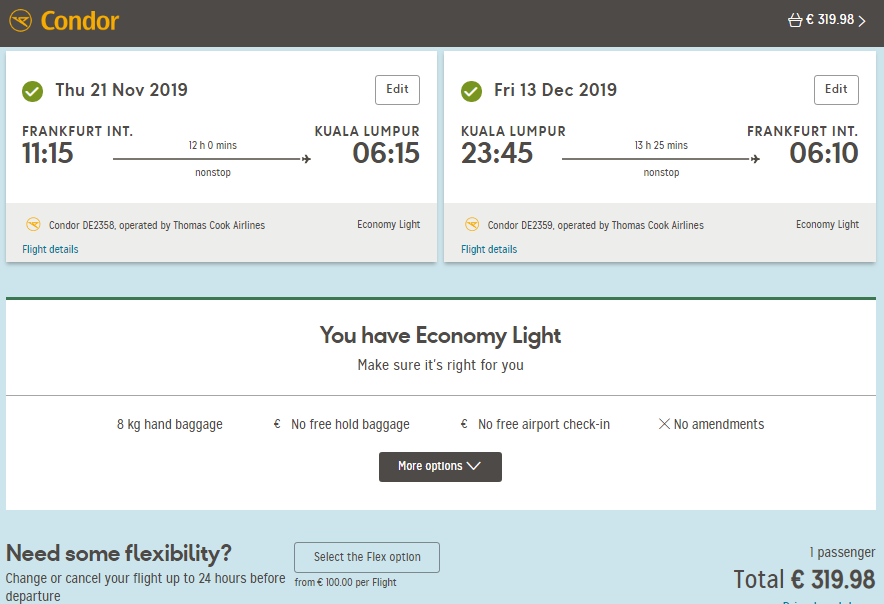This screenshot has width=884, height=604.
Task: Click the Condor airline icon next to DE2358
Action: pyautogui.click(x=33, y=224)
